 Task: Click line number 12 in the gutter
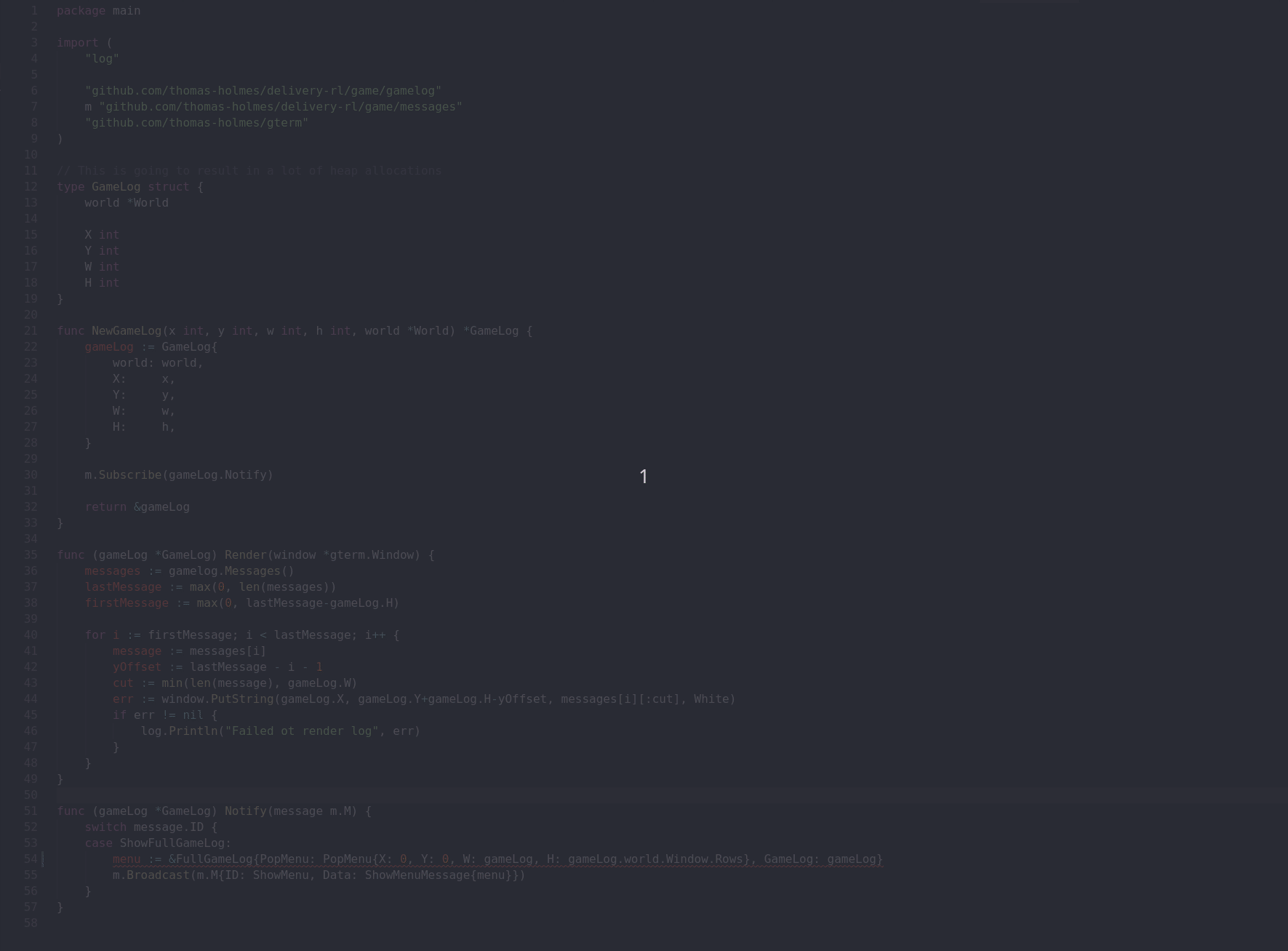coord(31,187)
